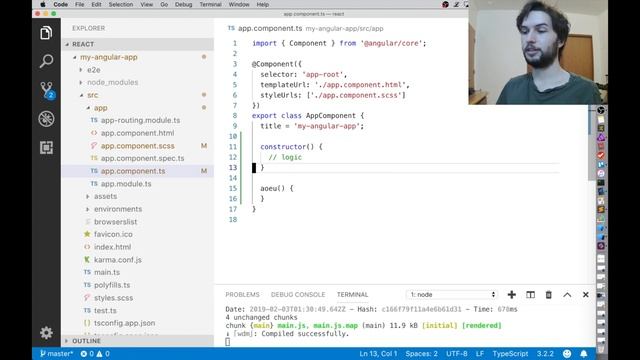Open notifications bell in status bar
Viewport: 640px width, 360px height.
(584, 354)
